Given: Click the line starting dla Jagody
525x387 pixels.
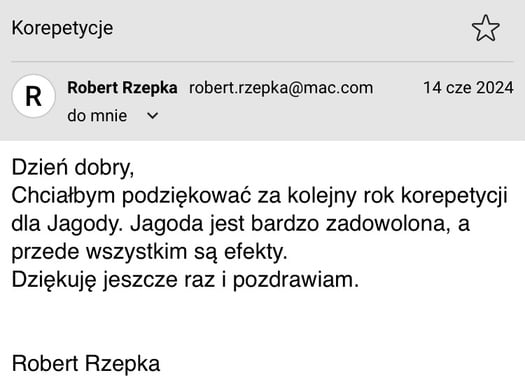Looking at the screenshot, I should pos(241,224).
